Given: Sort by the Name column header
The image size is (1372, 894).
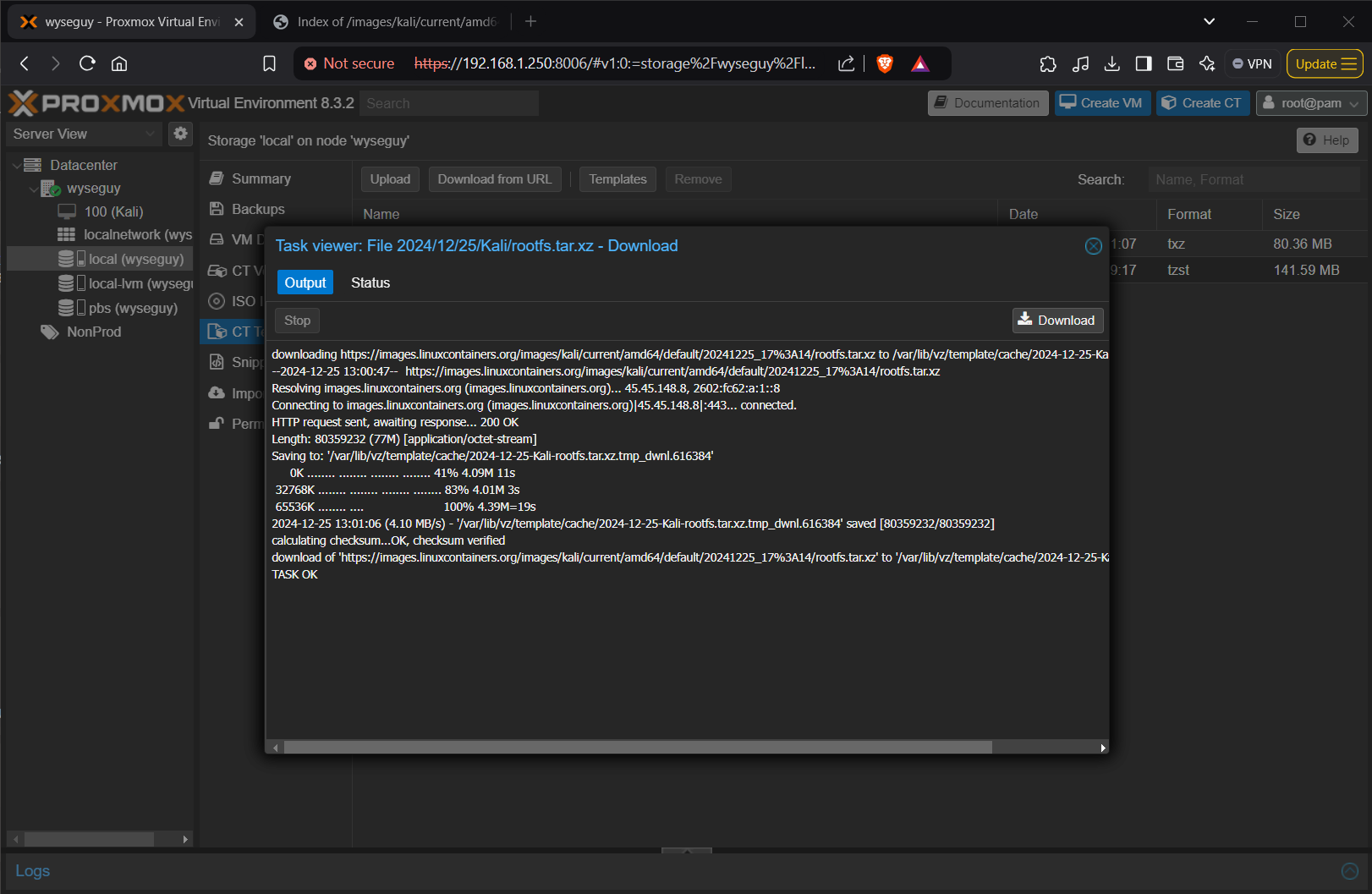Looking at the screenshot, I should tap(675, 214).
